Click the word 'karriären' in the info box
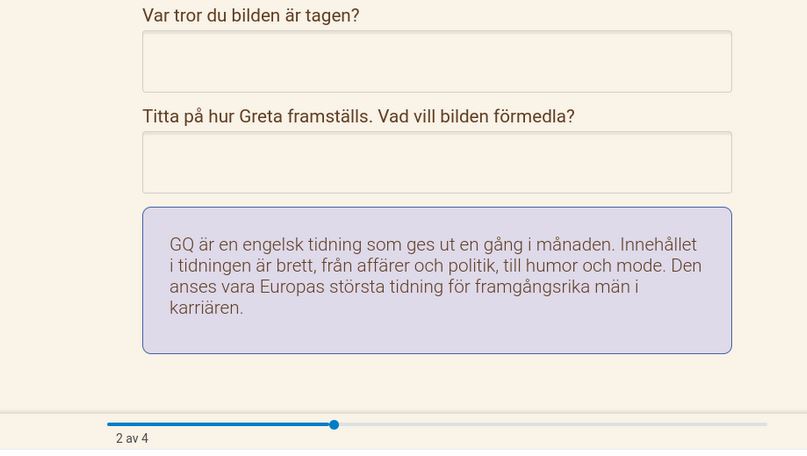 (x=206, y=309)
